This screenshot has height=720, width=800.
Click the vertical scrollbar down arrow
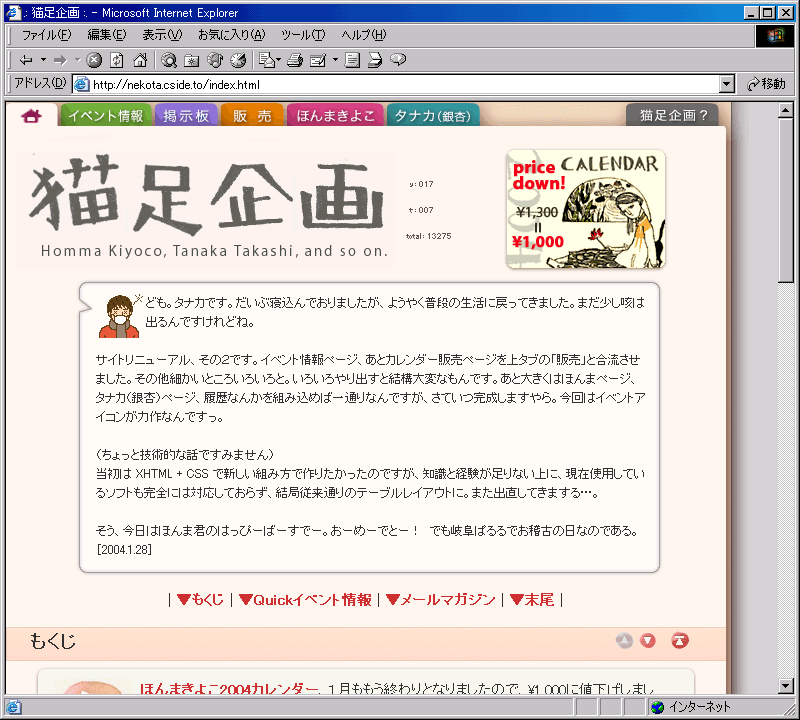786,686
